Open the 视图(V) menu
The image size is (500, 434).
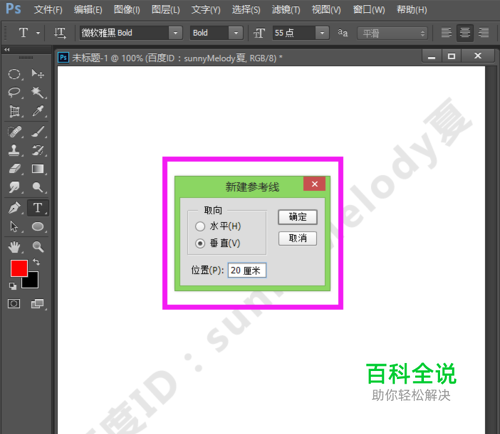(x=326, y=10)
